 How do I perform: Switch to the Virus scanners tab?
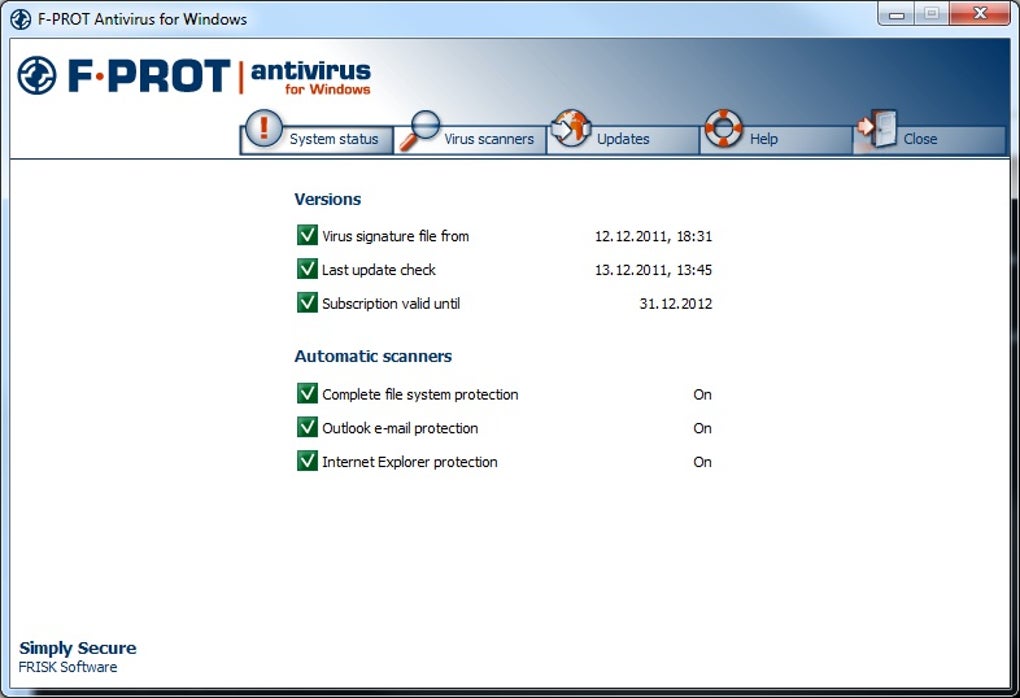pyautogui.click(x=470, y=139)
